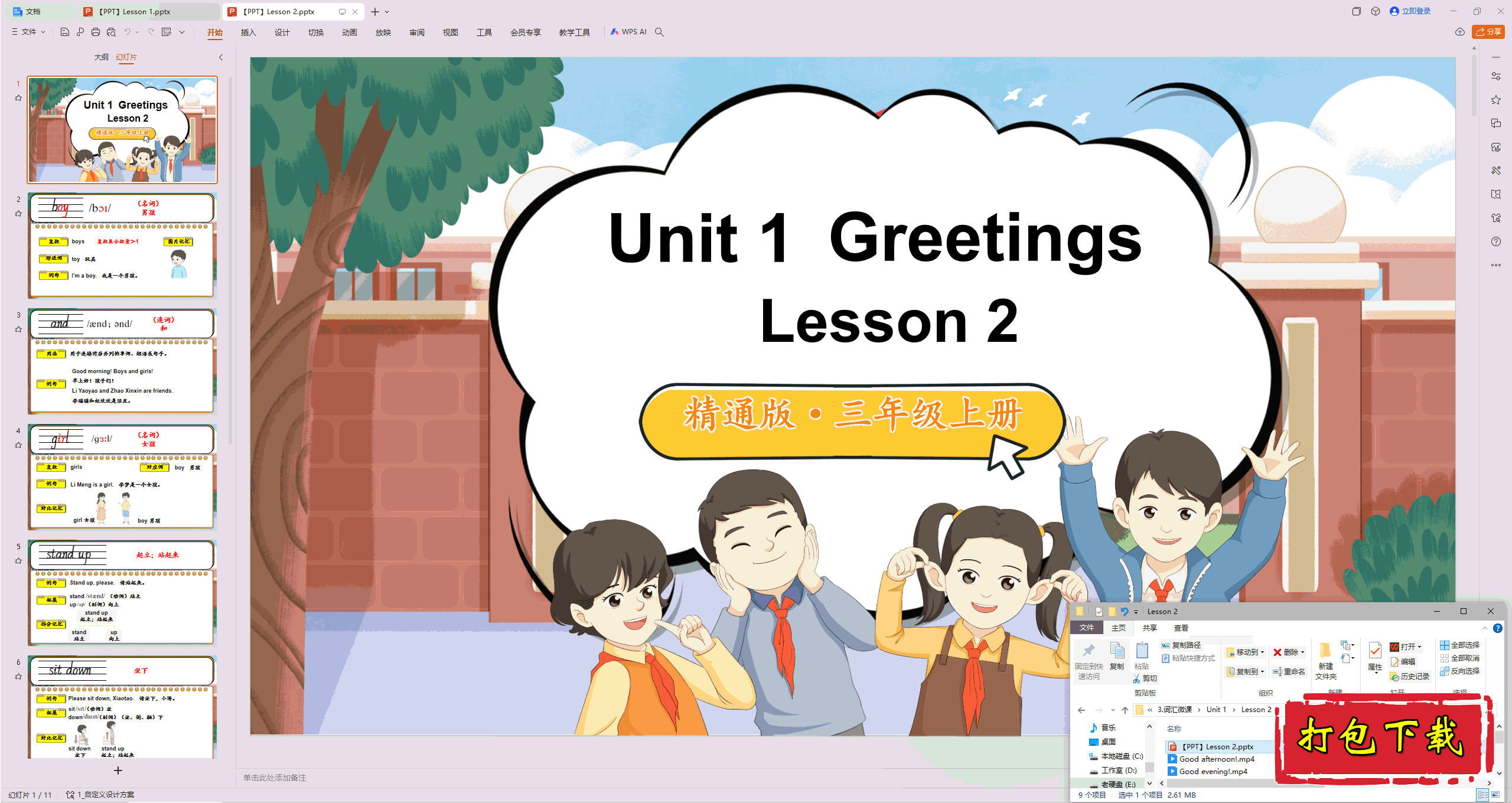Click the Save icon in WPS toolbar
1512x803 pixels.
(65, 32)
